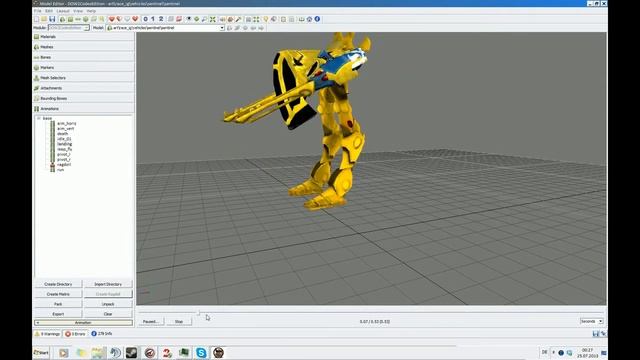Click the open folder toolbar icon

click(x=44, y=19)
